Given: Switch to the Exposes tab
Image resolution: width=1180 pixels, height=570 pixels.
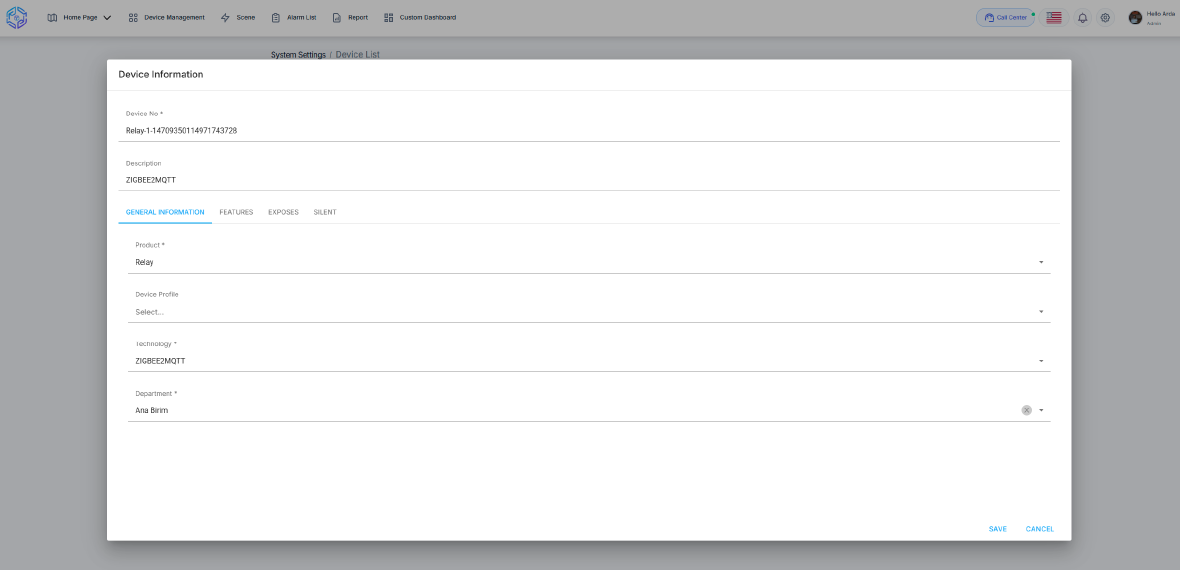Looking at the screenshot, I should (283, 212).
